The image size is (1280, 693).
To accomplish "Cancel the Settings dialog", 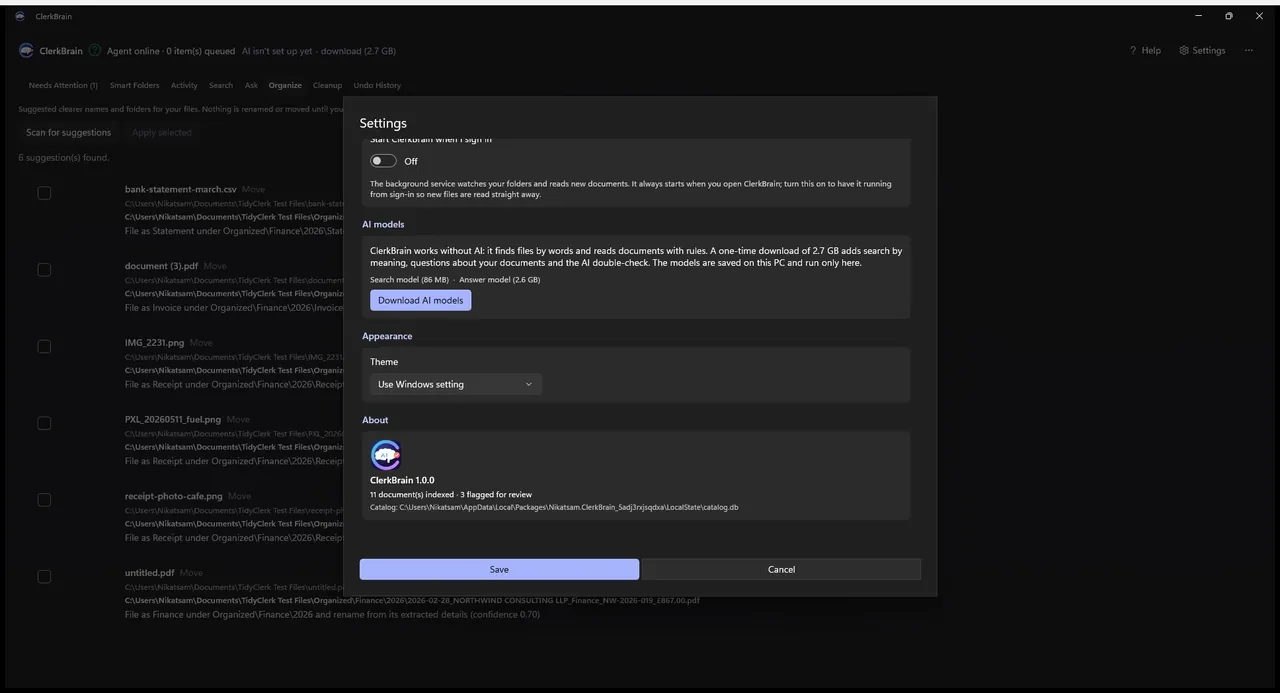I will pos(781,569).
